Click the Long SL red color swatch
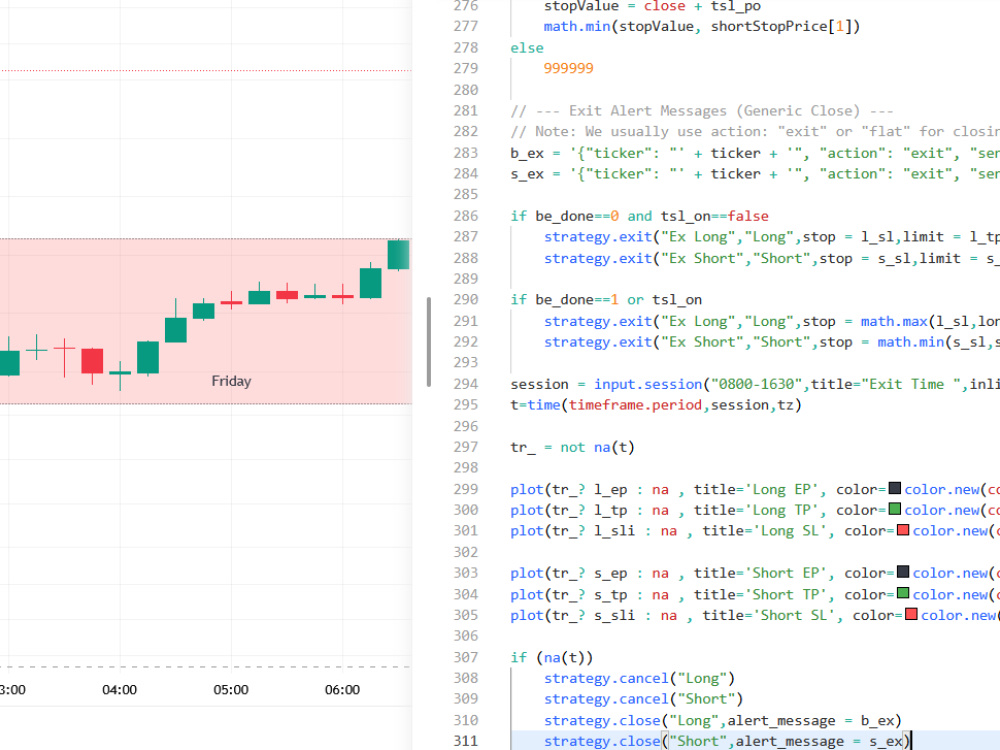 tap(903, 530)
